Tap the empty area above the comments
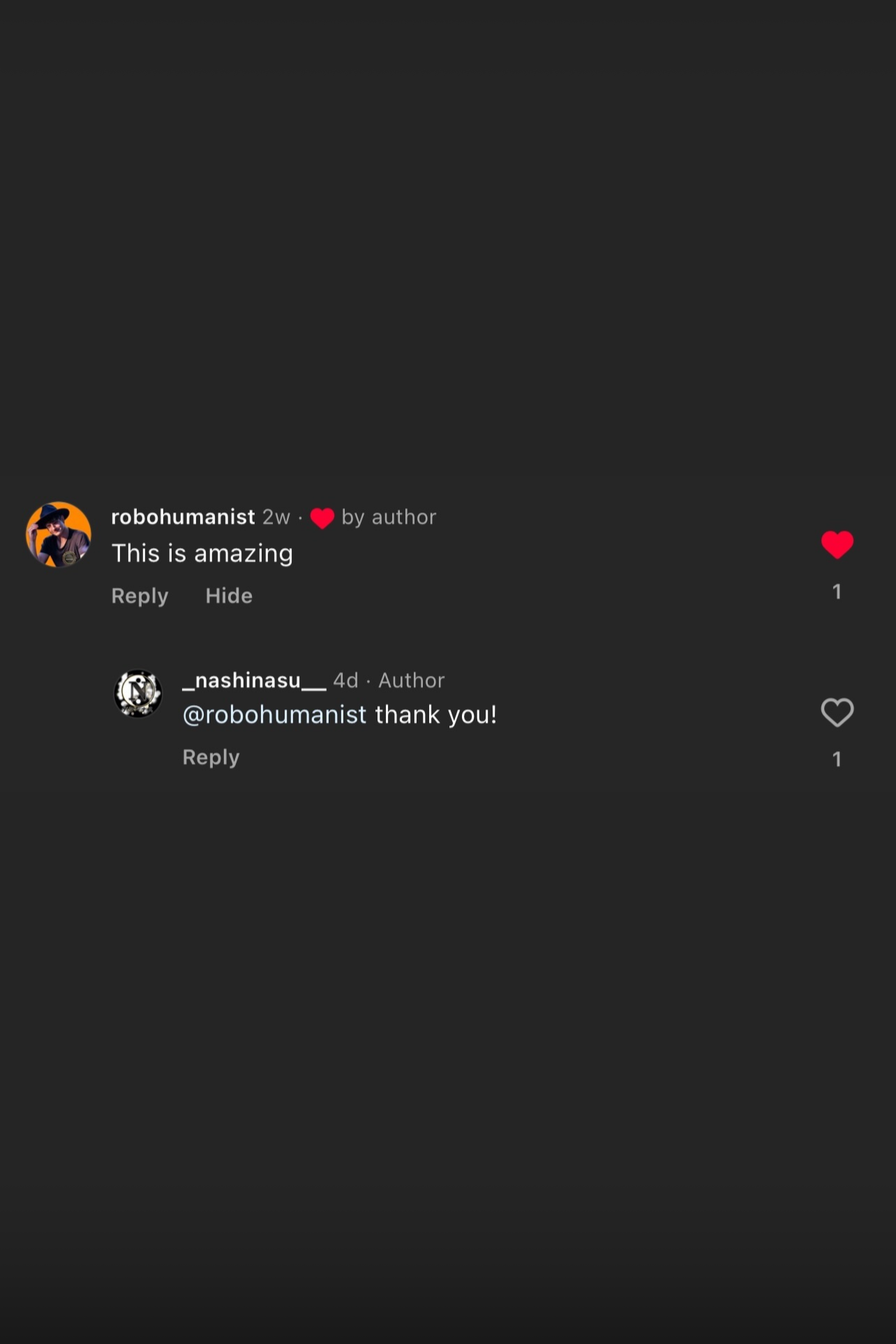This screenshot has height=1344, width=896. point(447,244)
